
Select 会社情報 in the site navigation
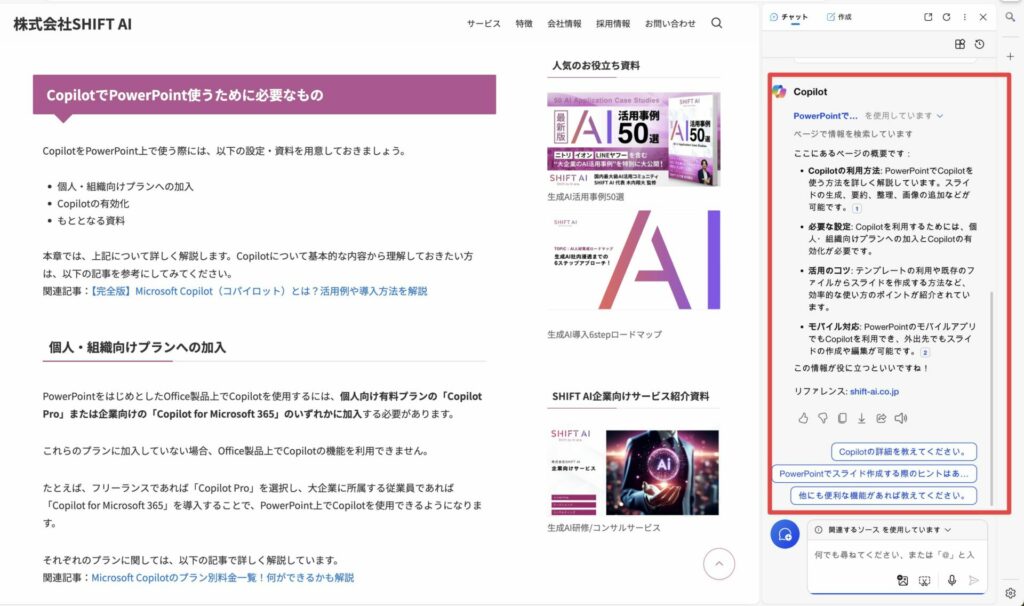pos(566,22)
